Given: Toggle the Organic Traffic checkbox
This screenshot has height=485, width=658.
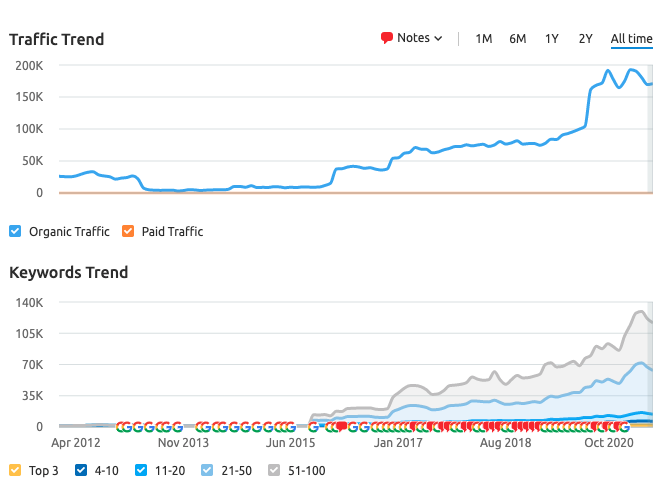Looking at the screenshot, I should pyautogui.click(x=15, y=231).
